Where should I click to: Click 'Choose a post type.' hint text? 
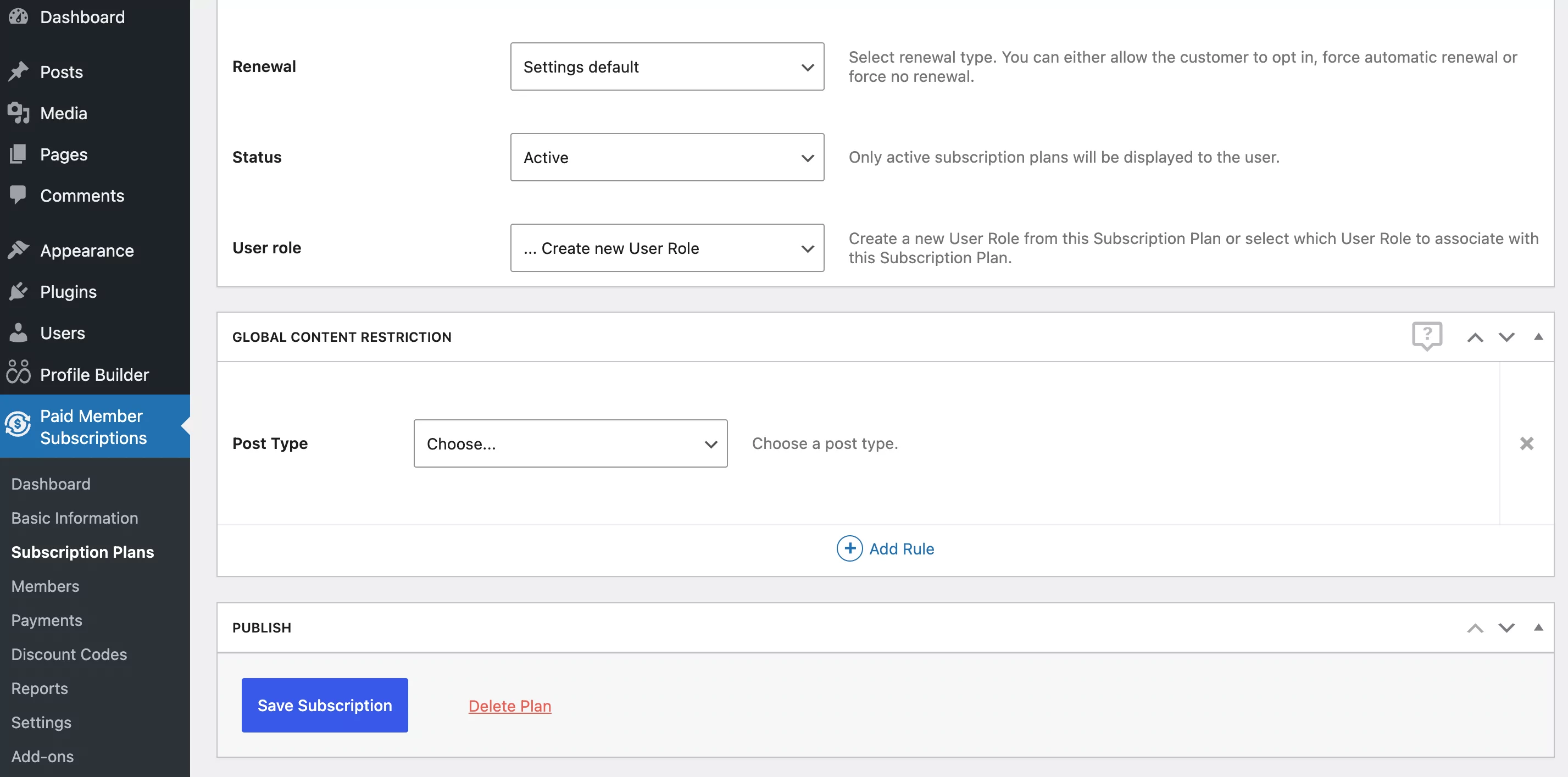tap(825, 443)
